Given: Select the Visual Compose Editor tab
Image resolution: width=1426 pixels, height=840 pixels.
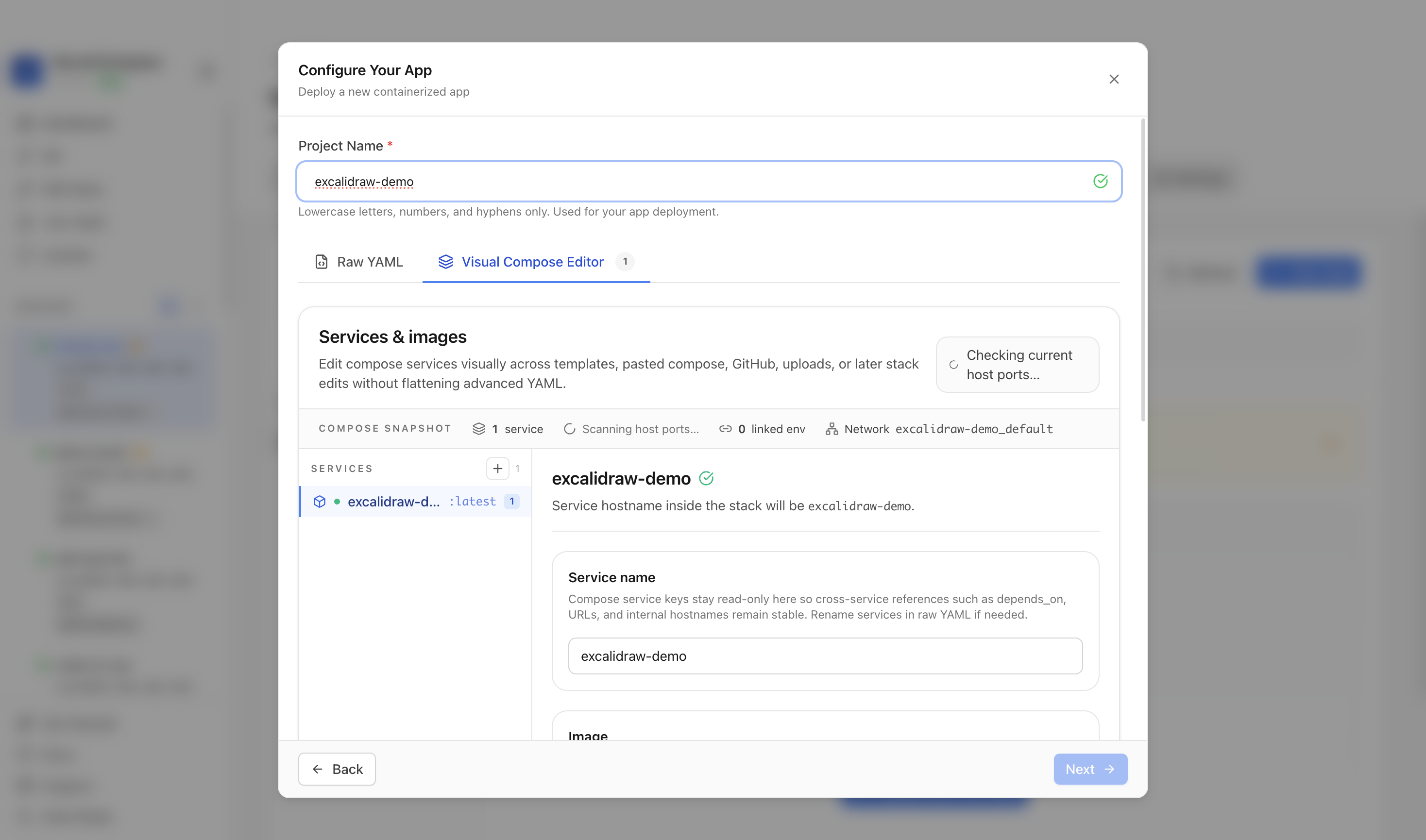Looking at the screenshot, I should pos(536,262).
